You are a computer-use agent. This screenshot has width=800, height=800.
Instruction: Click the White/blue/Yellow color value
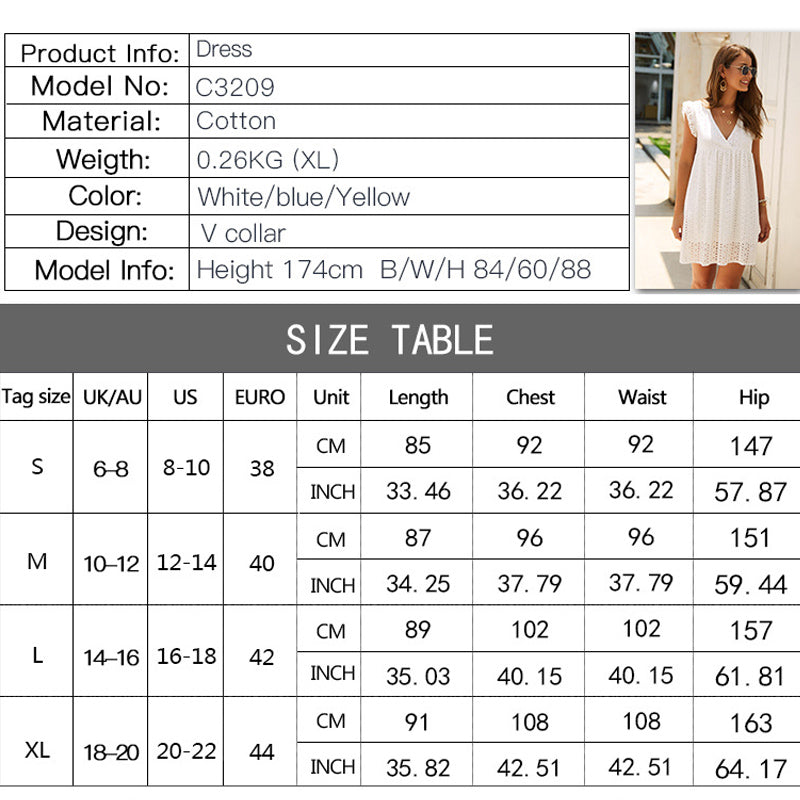tap(304, 197)
